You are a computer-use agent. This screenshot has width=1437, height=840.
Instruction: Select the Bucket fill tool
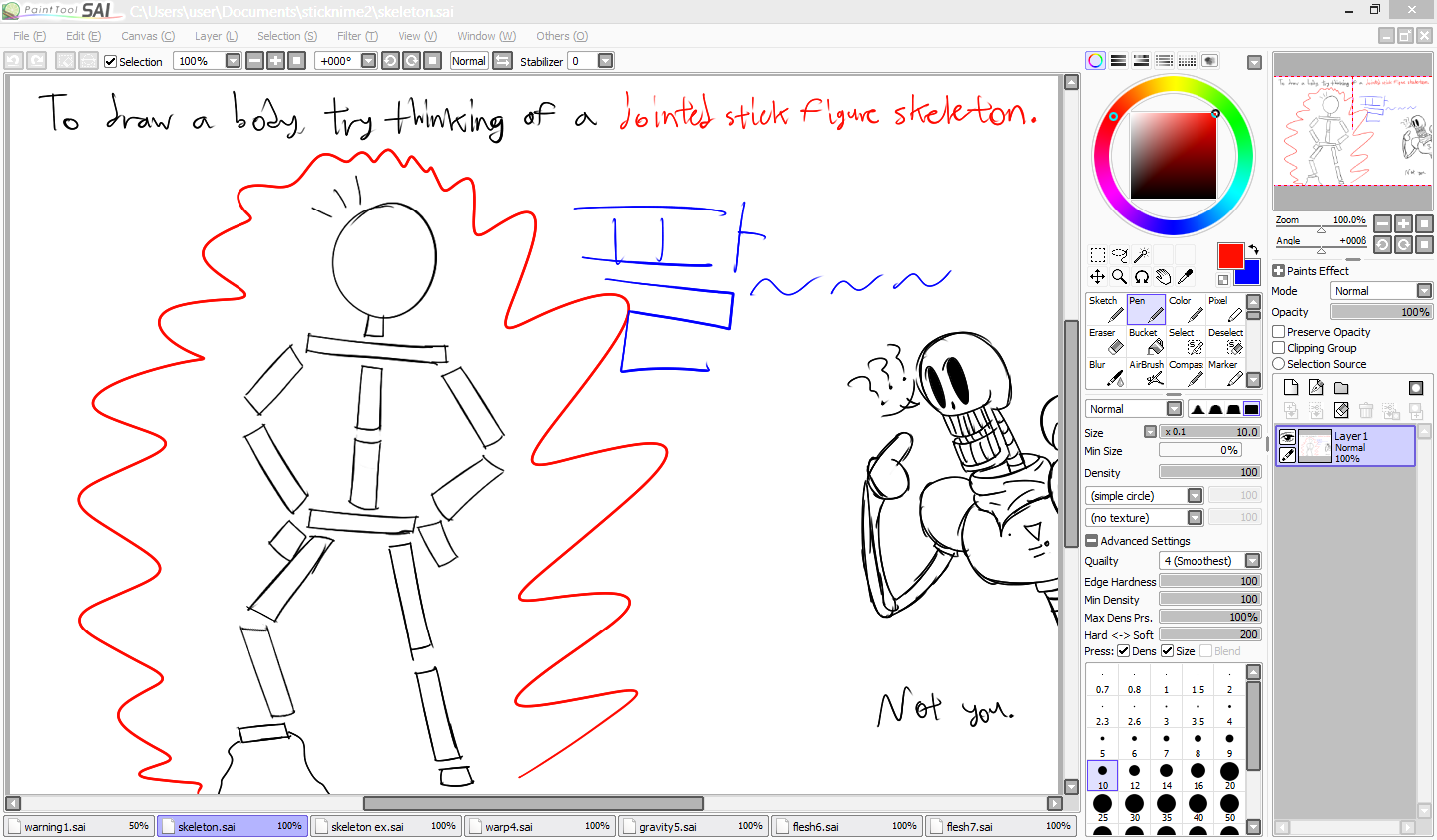1146,341
